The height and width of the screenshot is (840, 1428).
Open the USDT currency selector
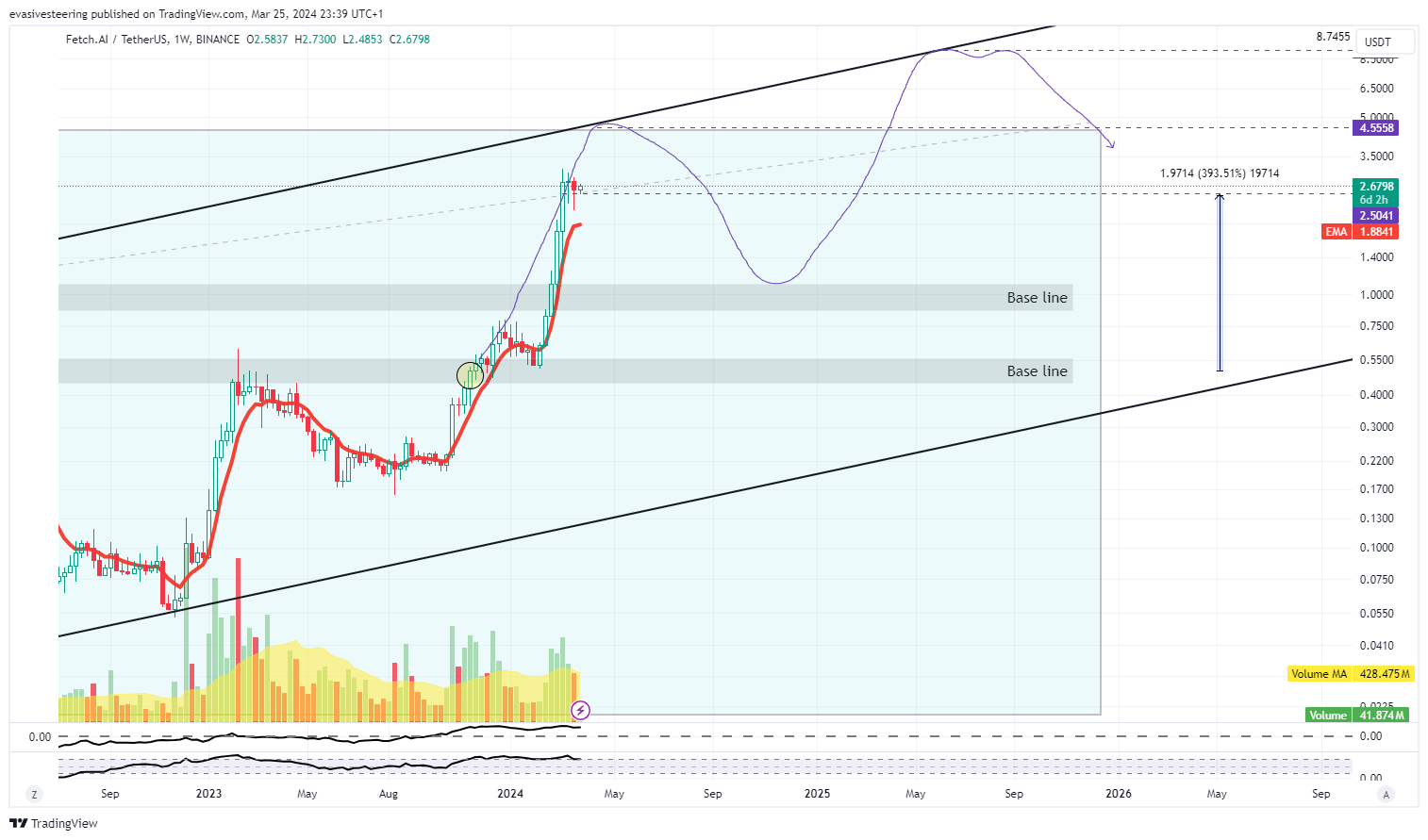click(1386, 41)
